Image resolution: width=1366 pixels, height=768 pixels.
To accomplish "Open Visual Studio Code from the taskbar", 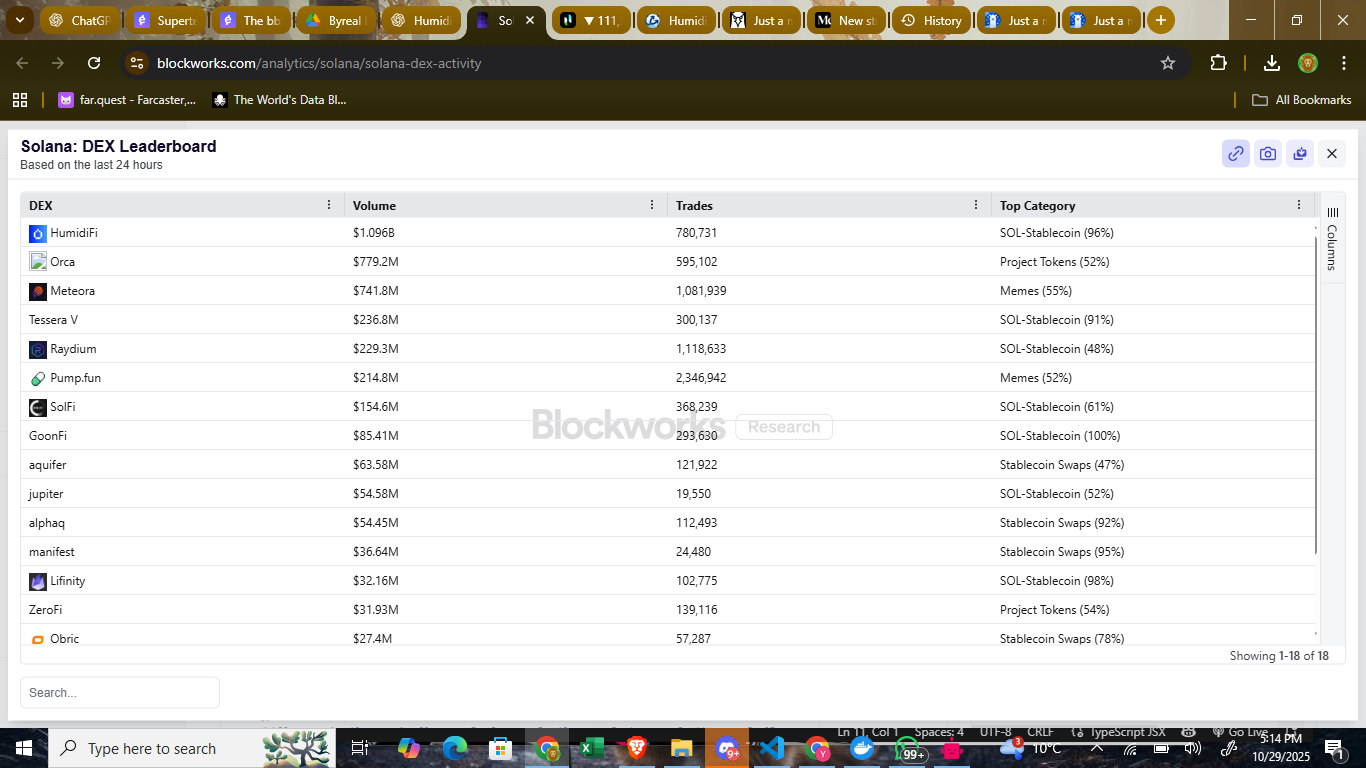I will click(x=771, y=748).
